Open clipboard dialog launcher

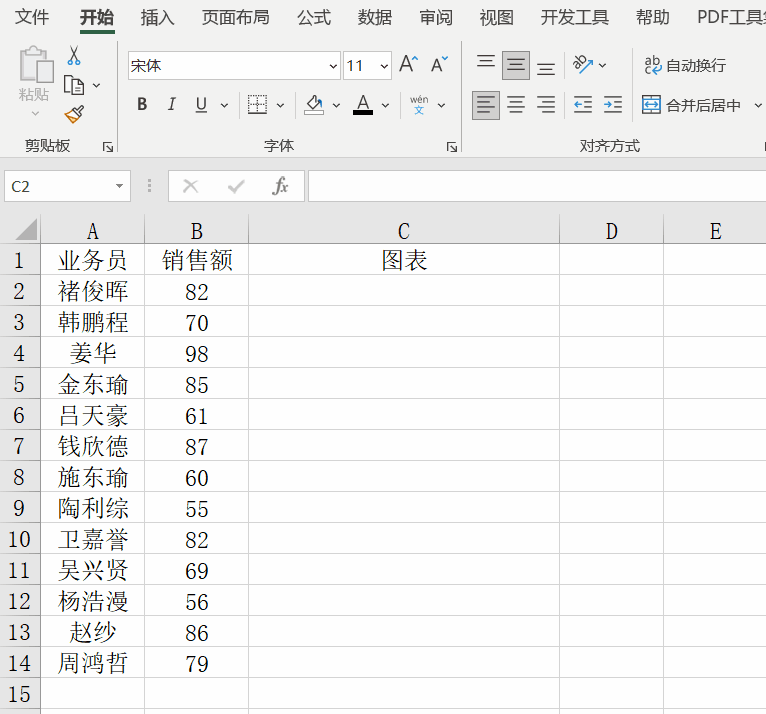click(x=107, y=147)
